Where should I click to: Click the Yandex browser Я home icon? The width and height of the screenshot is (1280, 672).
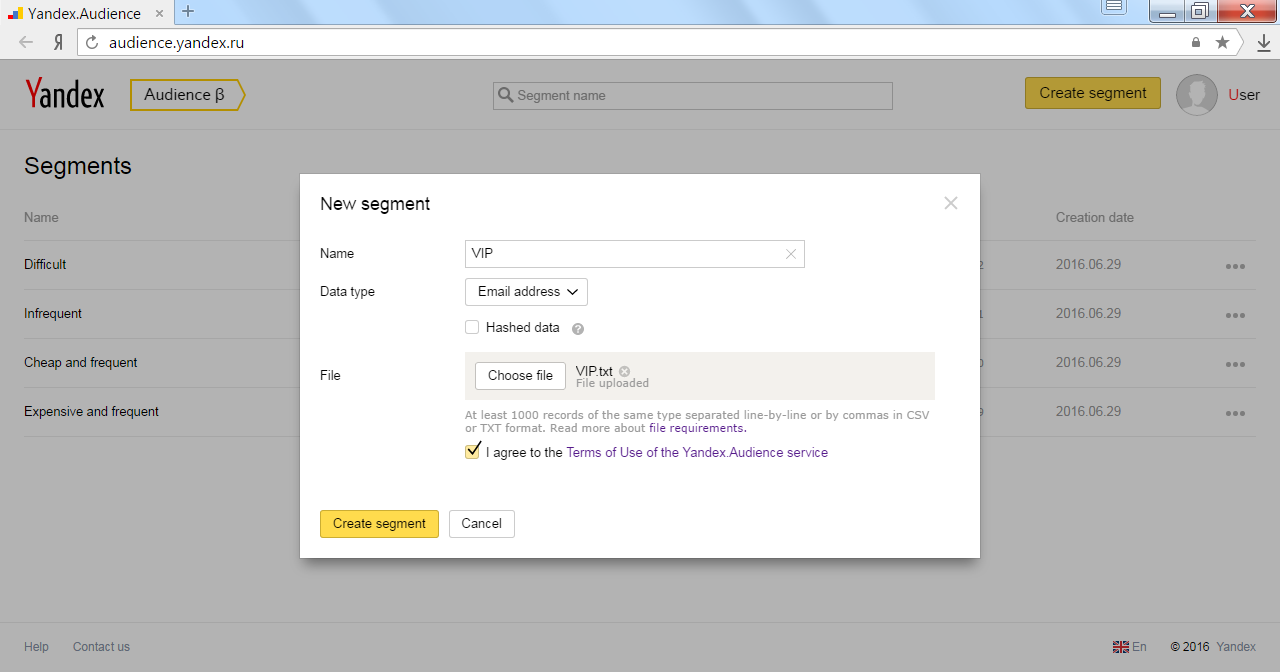point(58,43)
